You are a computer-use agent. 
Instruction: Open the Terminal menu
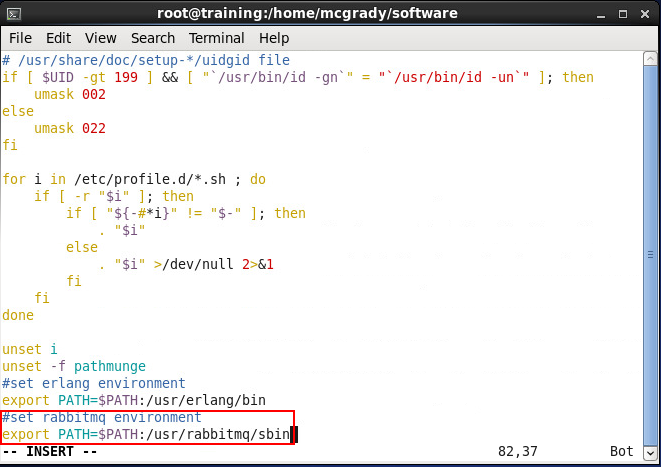216,38
